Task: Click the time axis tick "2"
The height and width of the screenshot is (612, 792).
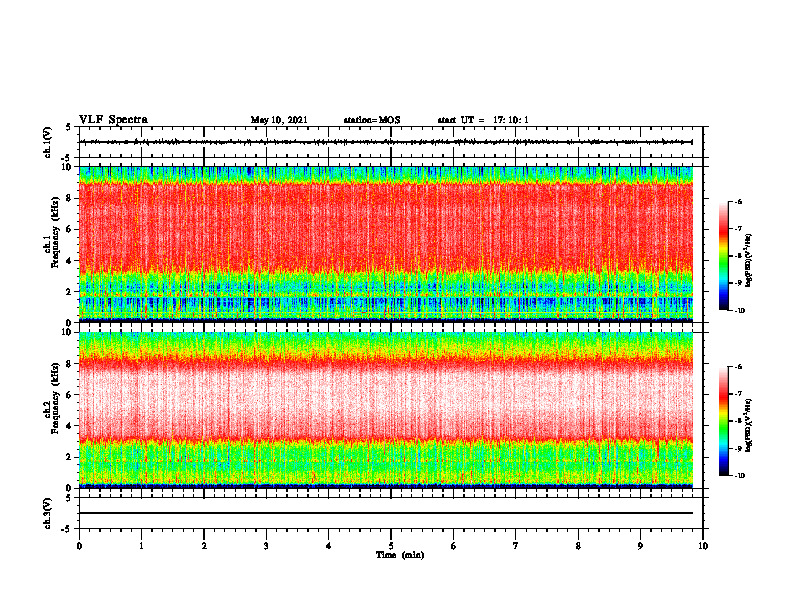Action: [204, 546]
